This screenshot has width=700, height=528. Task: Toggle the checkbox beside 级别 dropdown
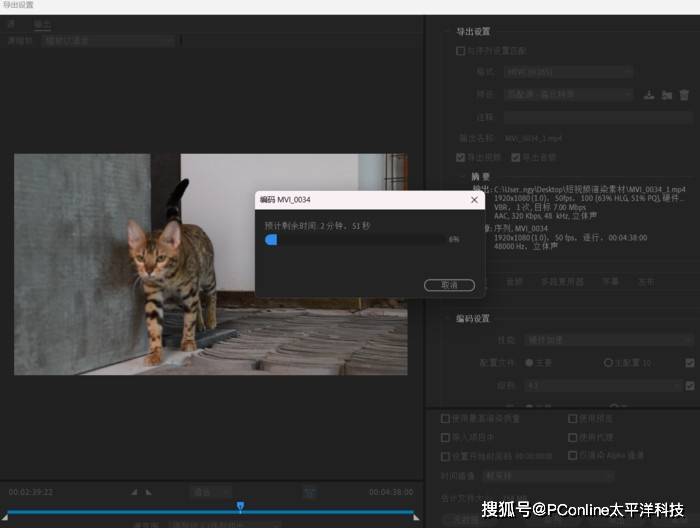point(690,385)
